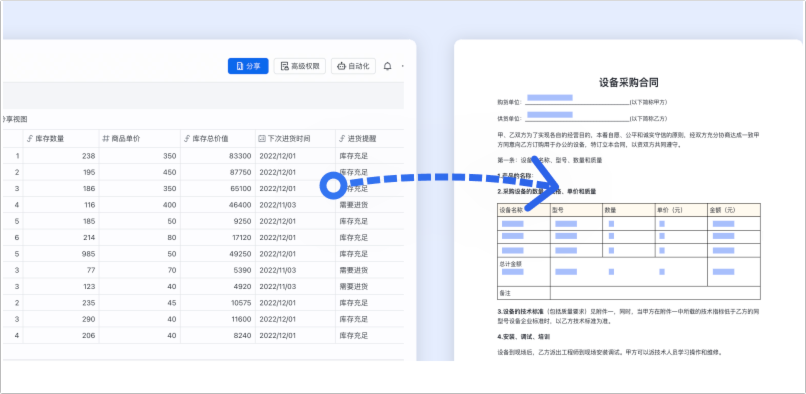
Task: Click 数量 header in contract table
Action: pos(610,210)
